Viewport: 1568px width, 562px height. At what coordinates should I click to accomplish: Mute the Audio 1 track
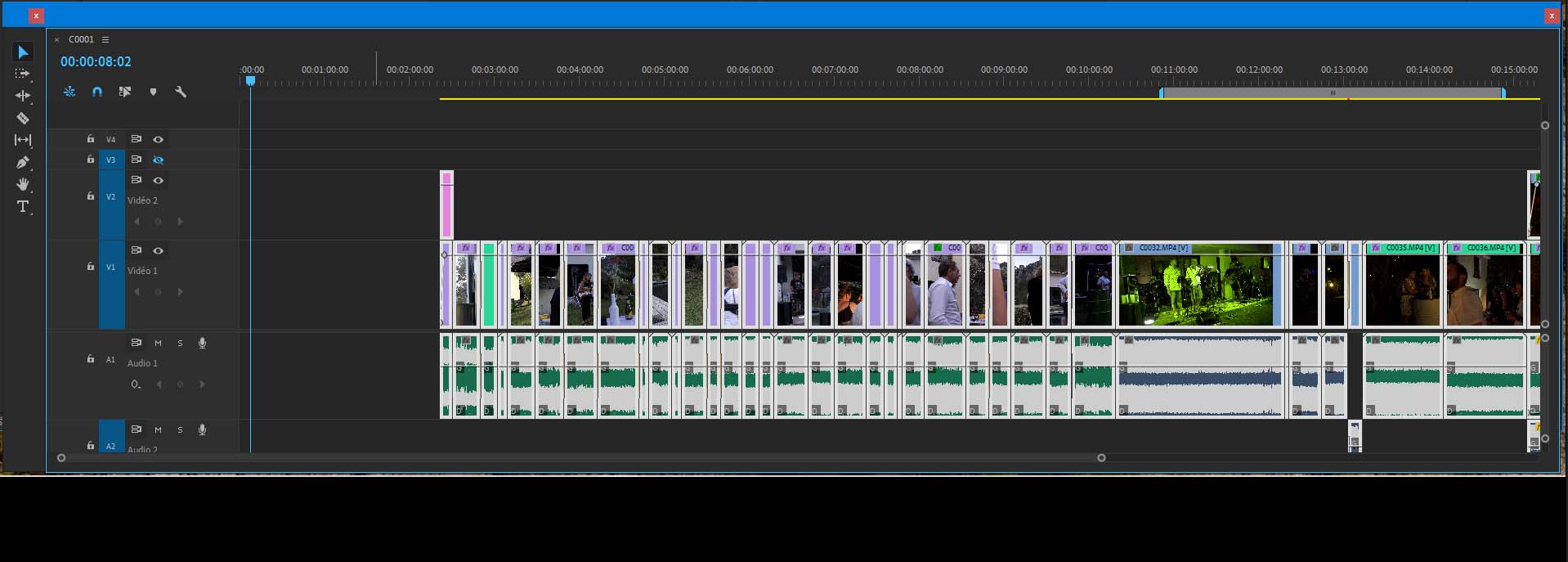[x=158, y=344]
